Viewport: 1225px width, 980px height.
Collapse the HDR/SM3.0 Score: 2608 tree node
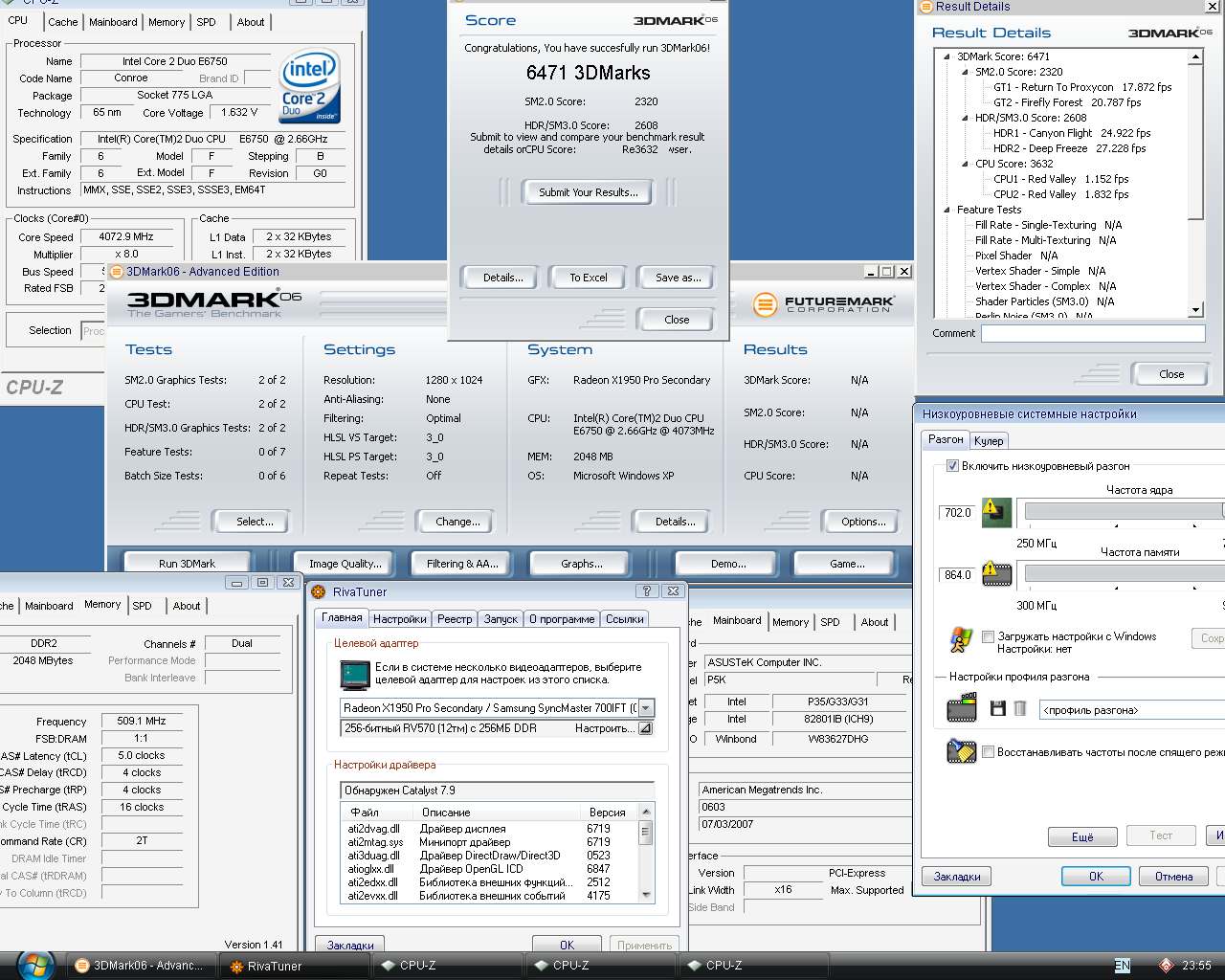tap(966, 118)
